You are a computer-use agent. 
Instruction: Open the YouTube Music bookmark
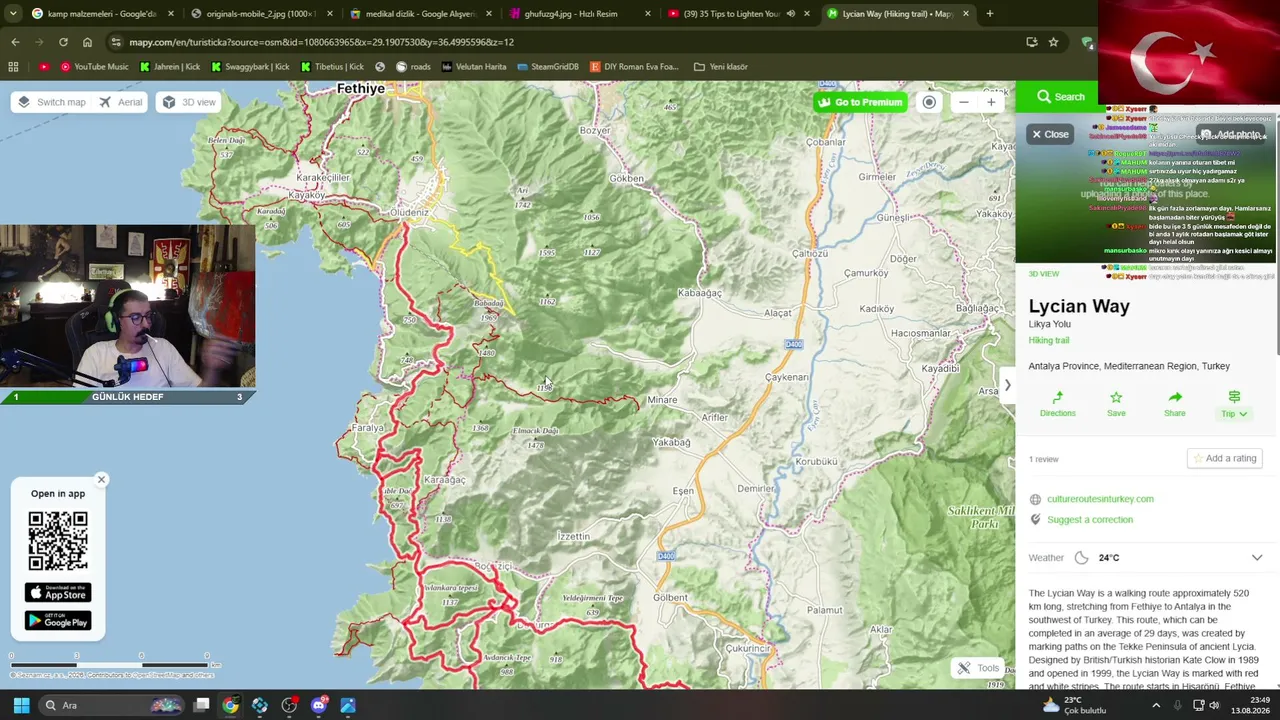[x=95, y=67]
